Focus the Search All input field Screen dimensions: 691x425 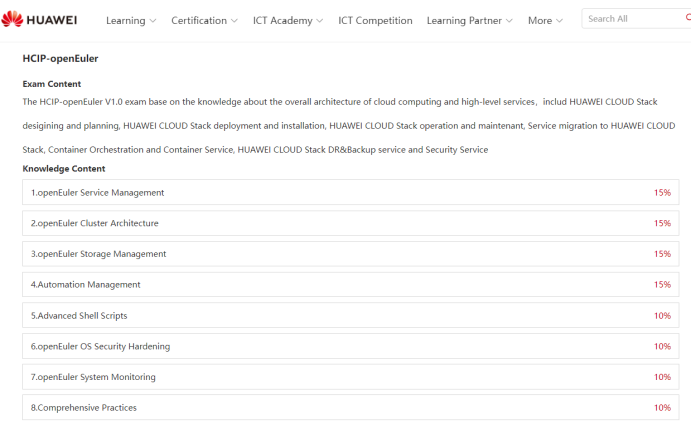[635, 19]
